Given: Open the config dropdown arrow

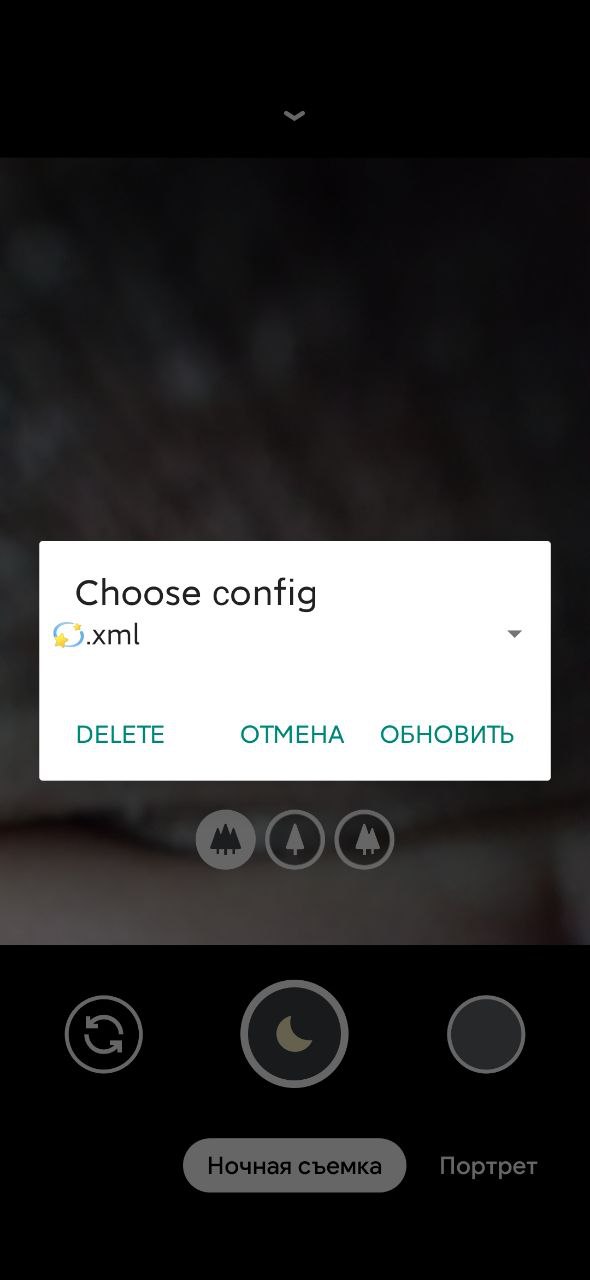Looking at the screenshot, I should 515,634.
